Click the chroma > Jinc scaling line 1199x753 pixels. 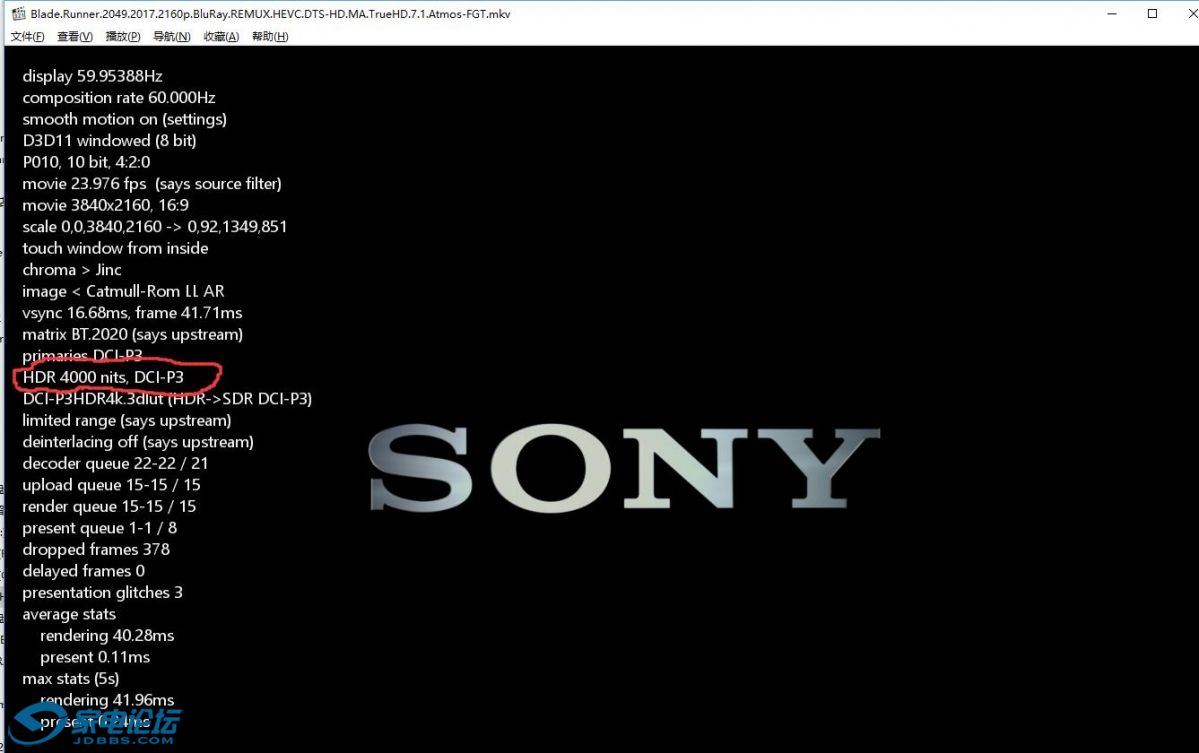coord(72,270)
